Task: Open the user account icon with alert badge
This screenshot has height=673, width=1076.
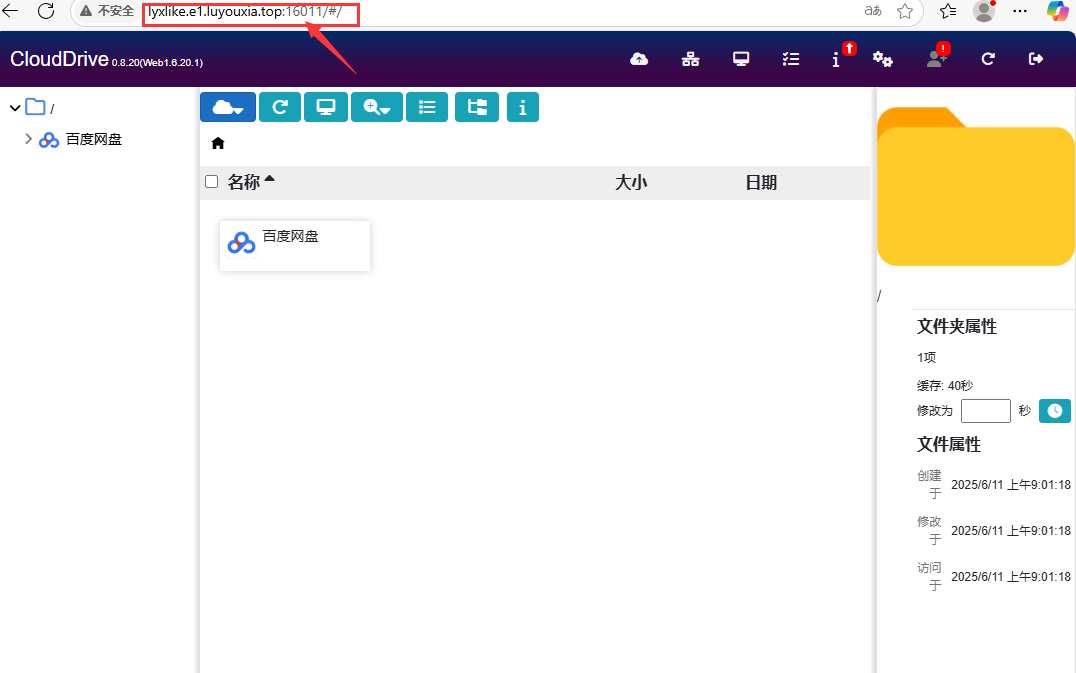Action: [x=936, y=59]
